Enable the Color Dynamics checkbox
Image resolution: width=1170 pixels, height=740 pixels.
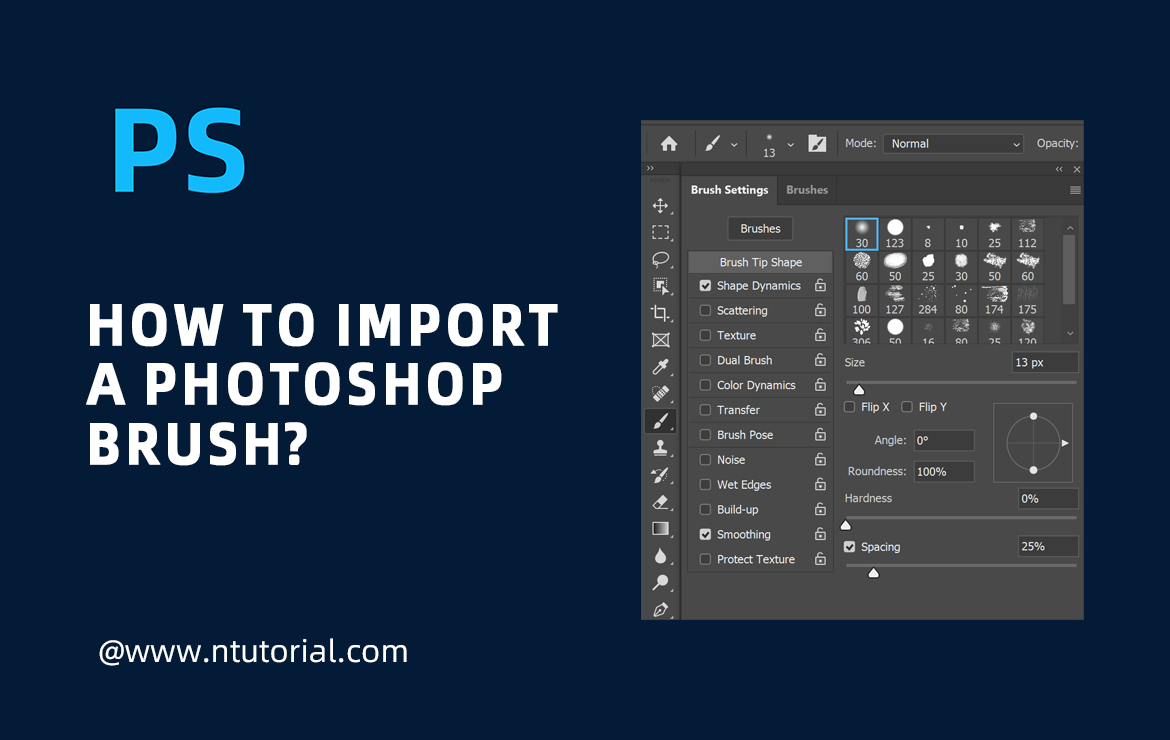pyautogui.click(x=705, y=385)
